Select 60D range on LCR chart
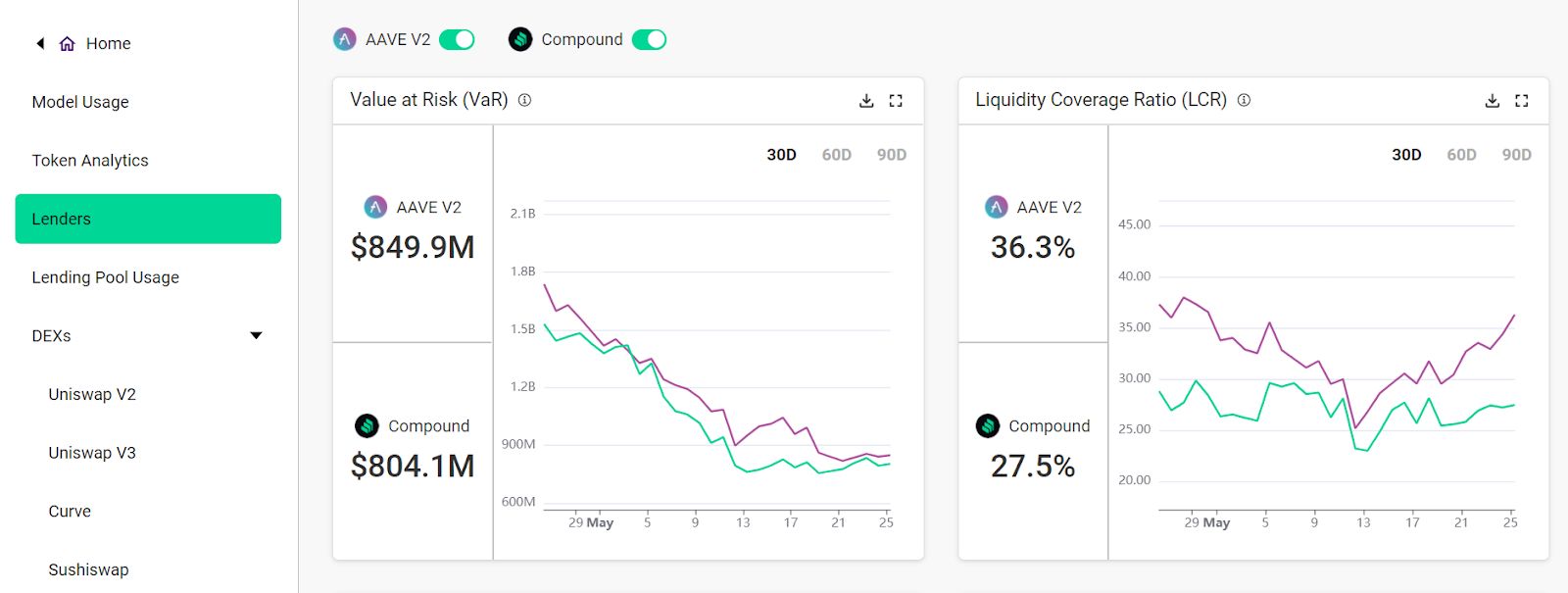The height and width of the screenshot is (593, 1568). pos(1461,155)
